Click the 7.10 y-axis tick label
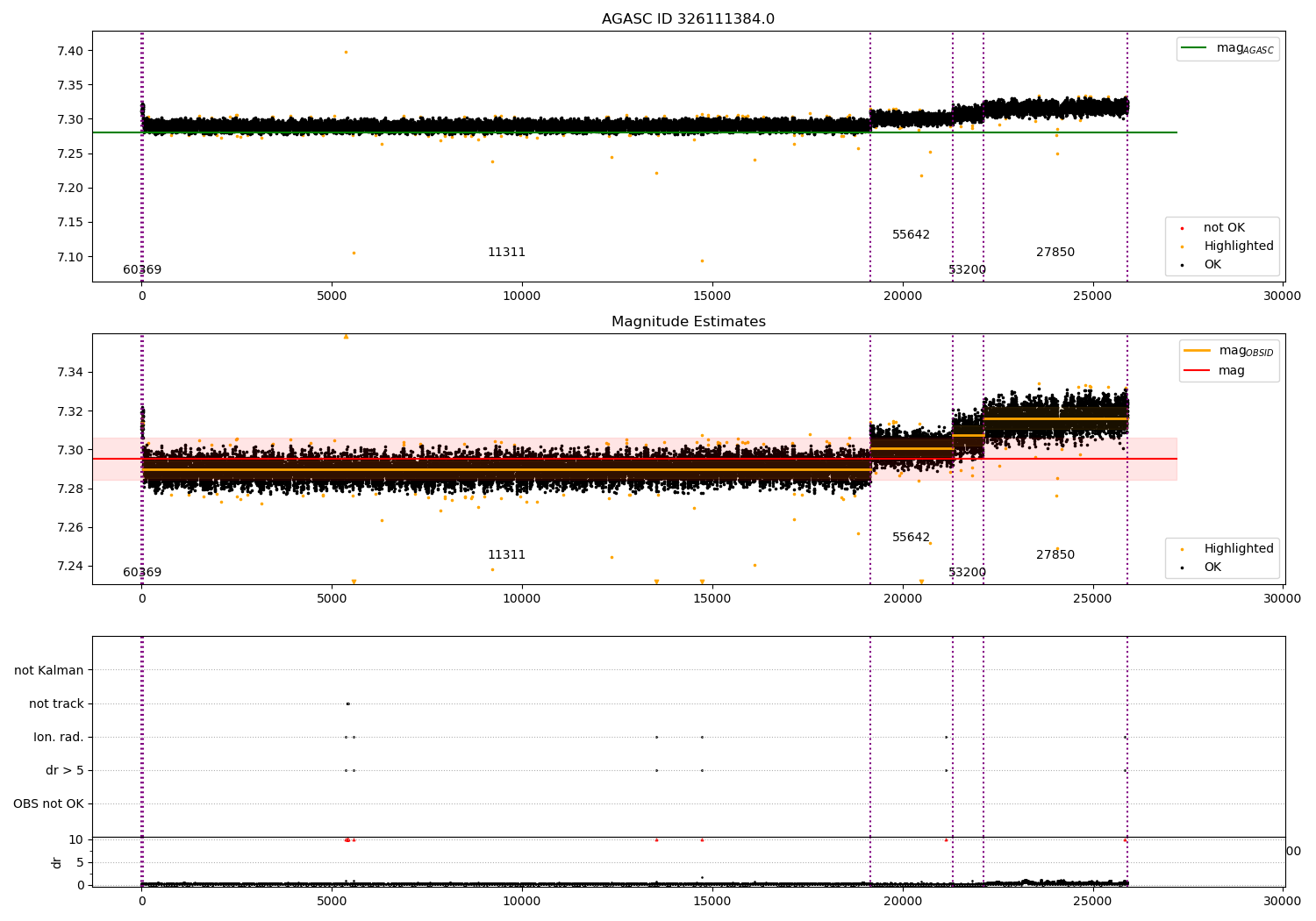Screen dimensions: 1316x921 pyautogui.click(x=69, y=257)
